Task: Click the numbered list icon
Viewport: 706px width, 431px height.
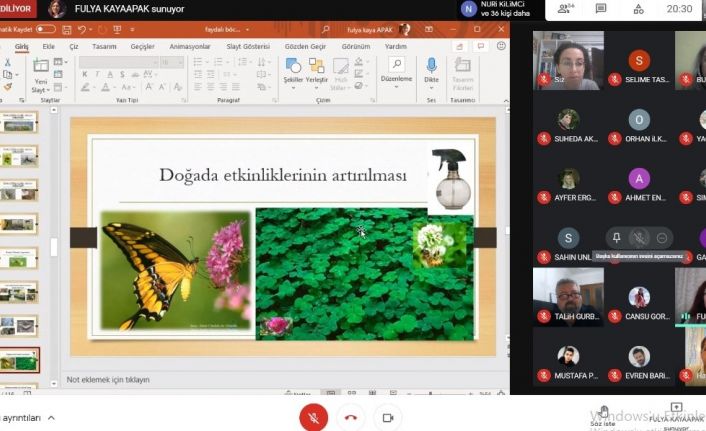Action: pos(218,62)
